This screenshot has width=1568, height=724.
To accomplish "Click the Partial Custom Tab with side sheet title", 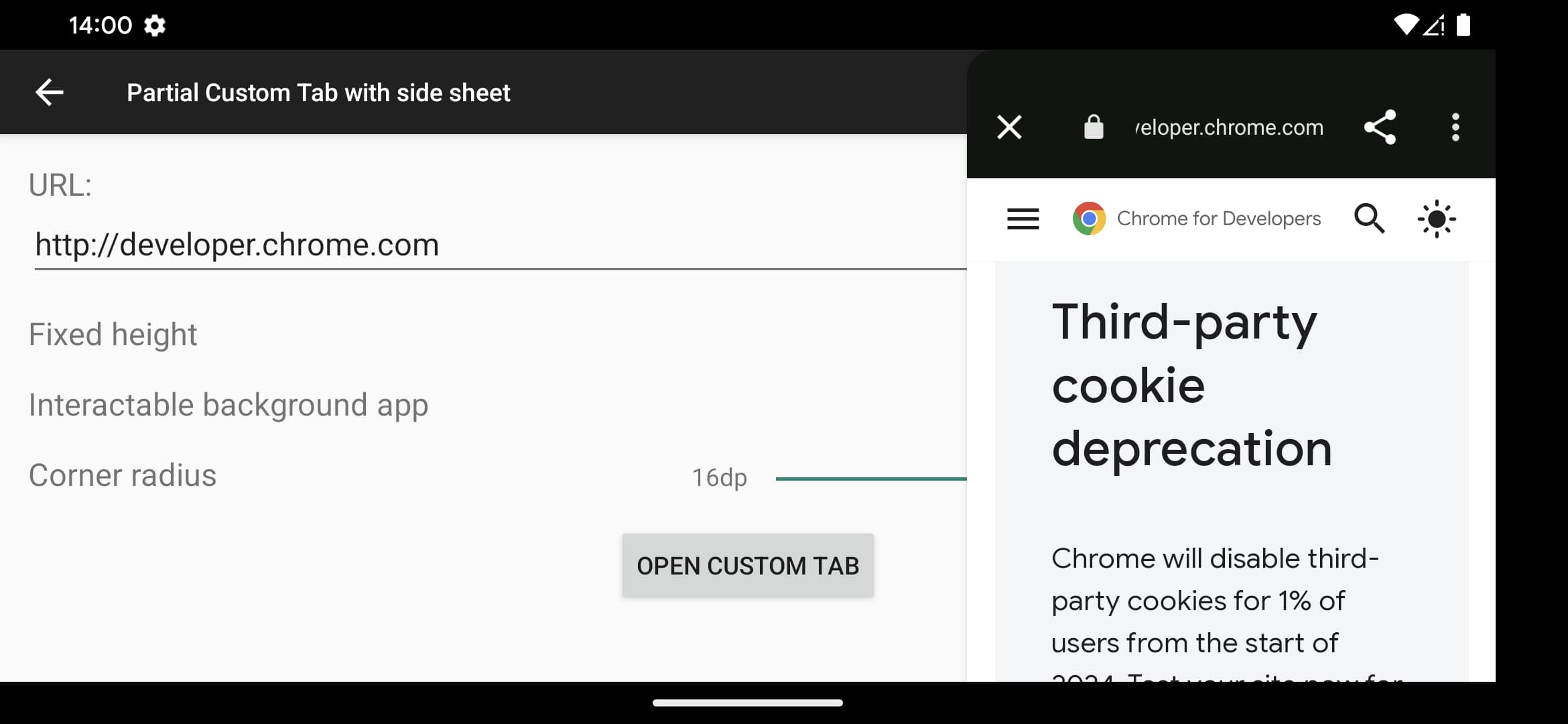I will tap(318, 91).
